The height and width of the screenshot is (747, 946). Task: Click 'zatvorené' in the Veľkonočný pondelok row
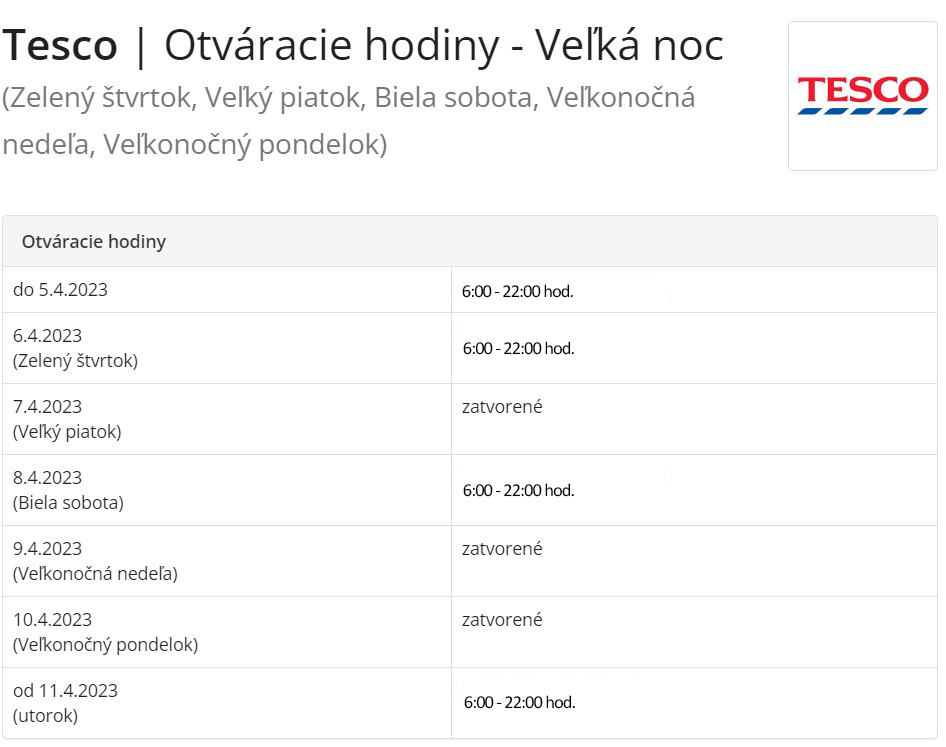click(502, 620)
